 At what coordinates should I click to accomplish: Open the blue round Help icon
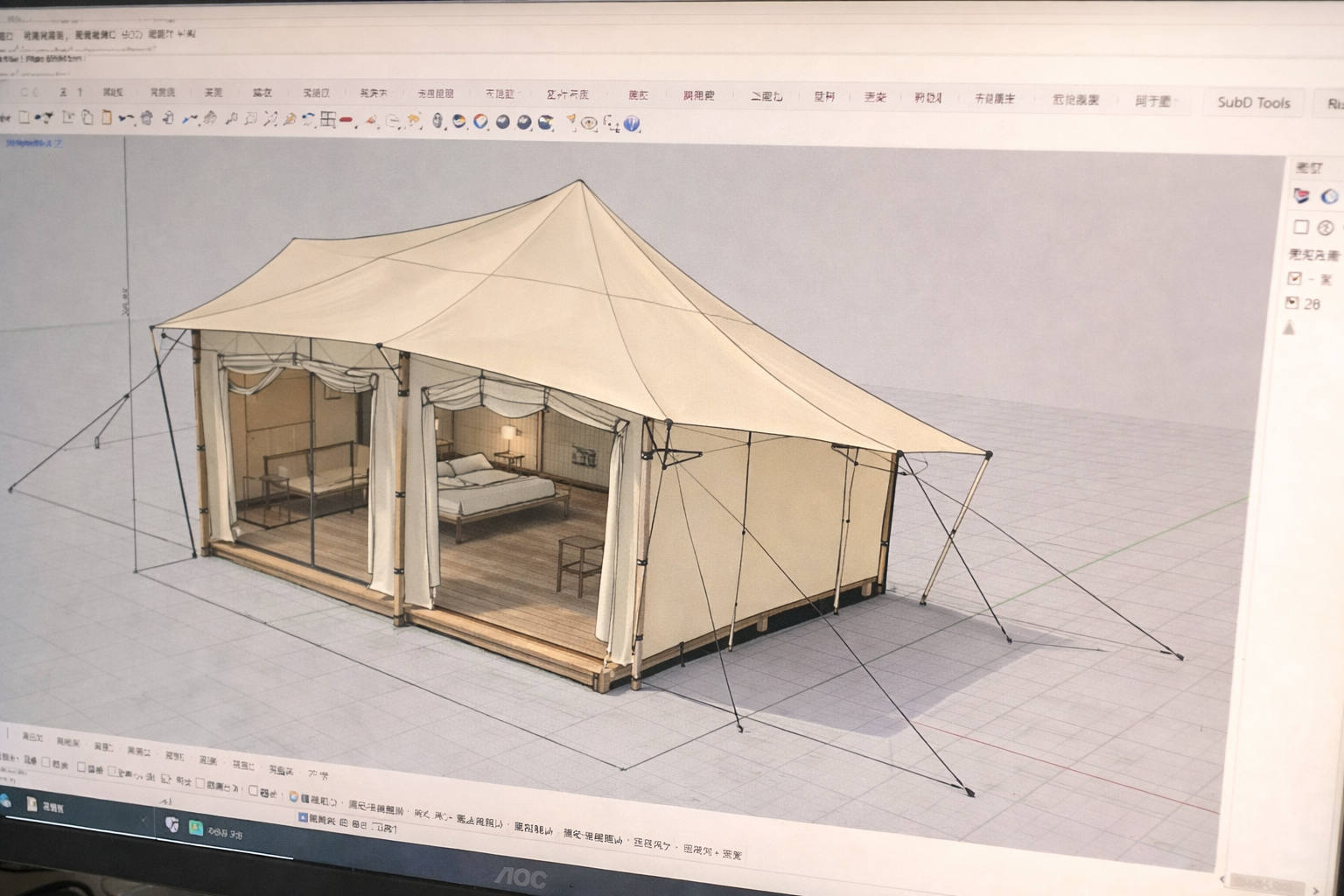pyautogui.click(x=632, y=124)
